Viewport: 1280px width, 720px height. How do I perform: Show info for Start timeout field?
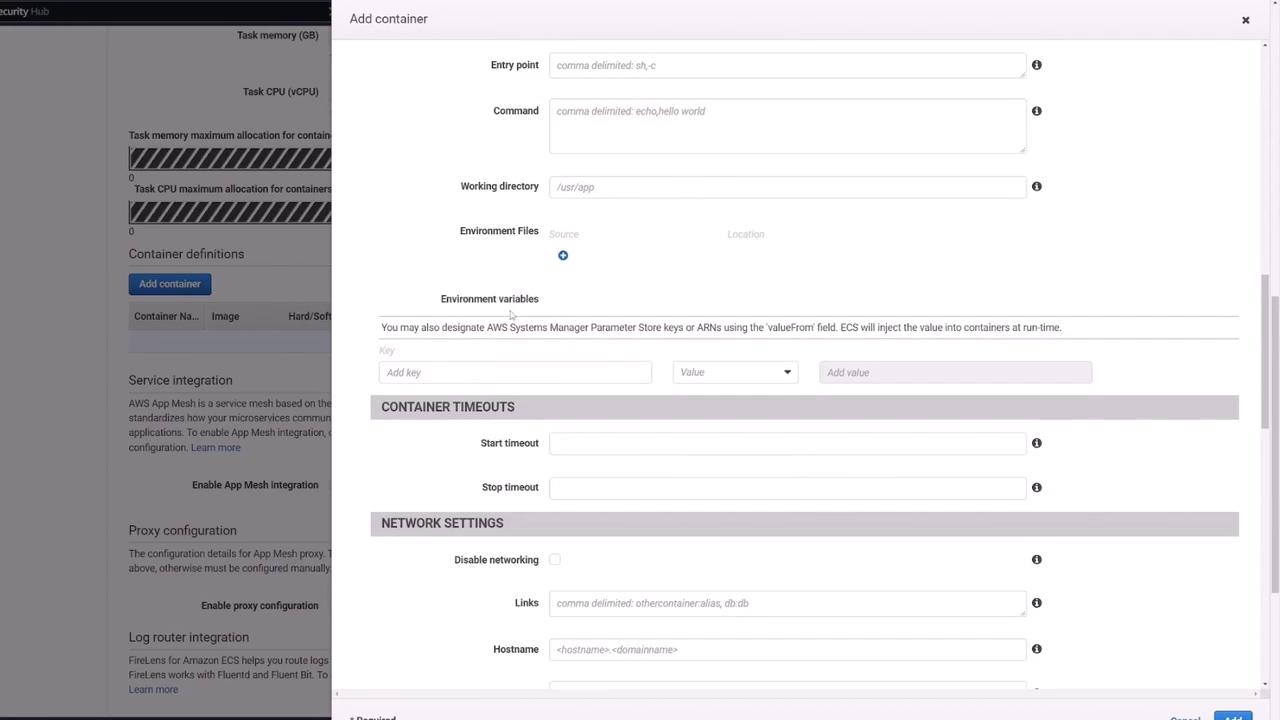pos(1036,443)
